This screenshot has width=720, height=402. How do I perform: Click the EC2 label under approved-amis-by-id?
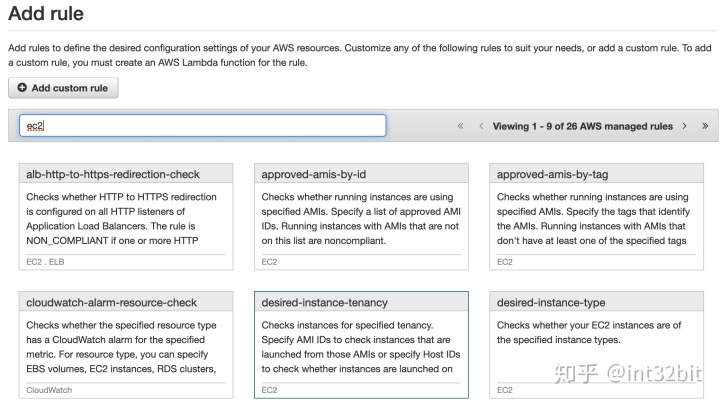pos(269,262)
